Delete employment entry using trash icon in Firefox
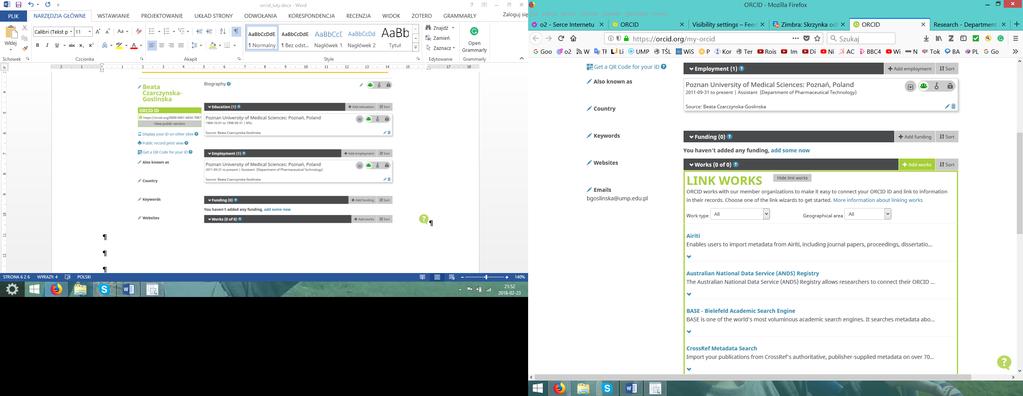The height and width of the screenshot is (396, 1023). [953, 106]
